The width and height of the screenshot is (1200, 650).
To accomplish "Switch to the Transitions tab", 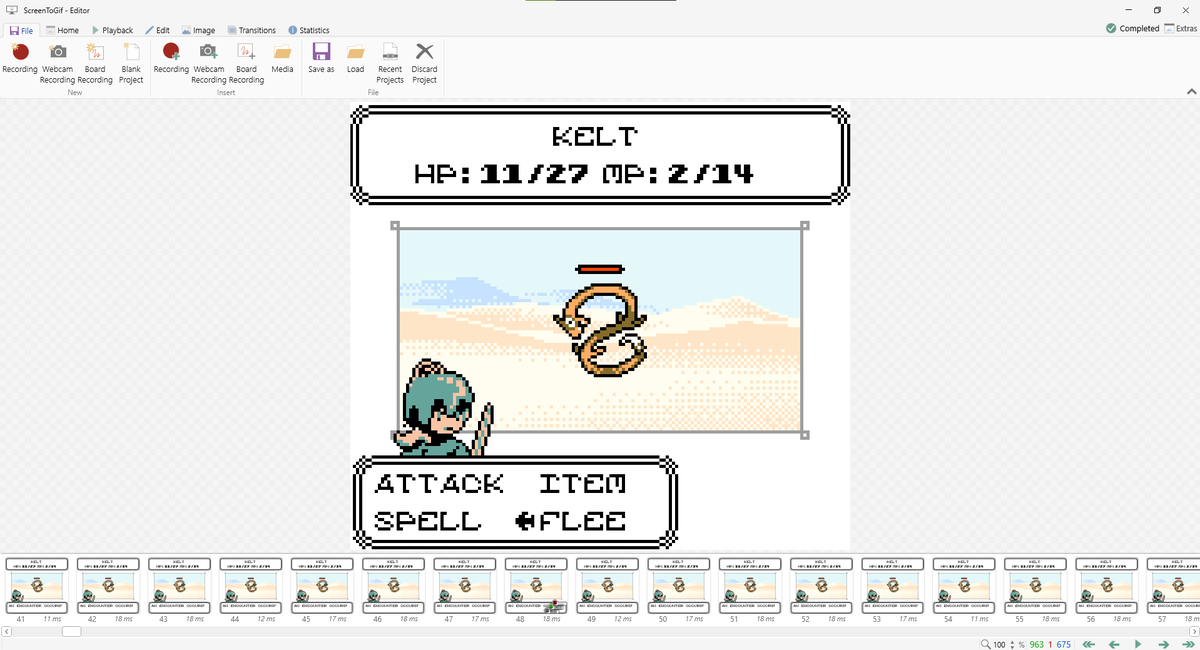I will point(251,30).
